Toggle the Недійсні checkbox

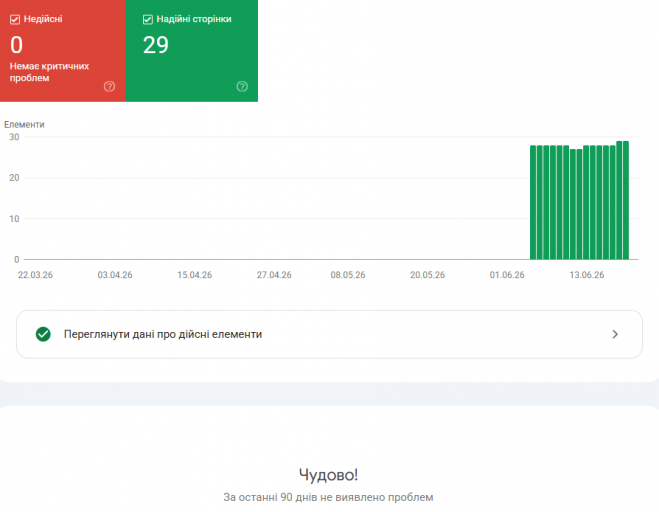[x=15, y=19]
